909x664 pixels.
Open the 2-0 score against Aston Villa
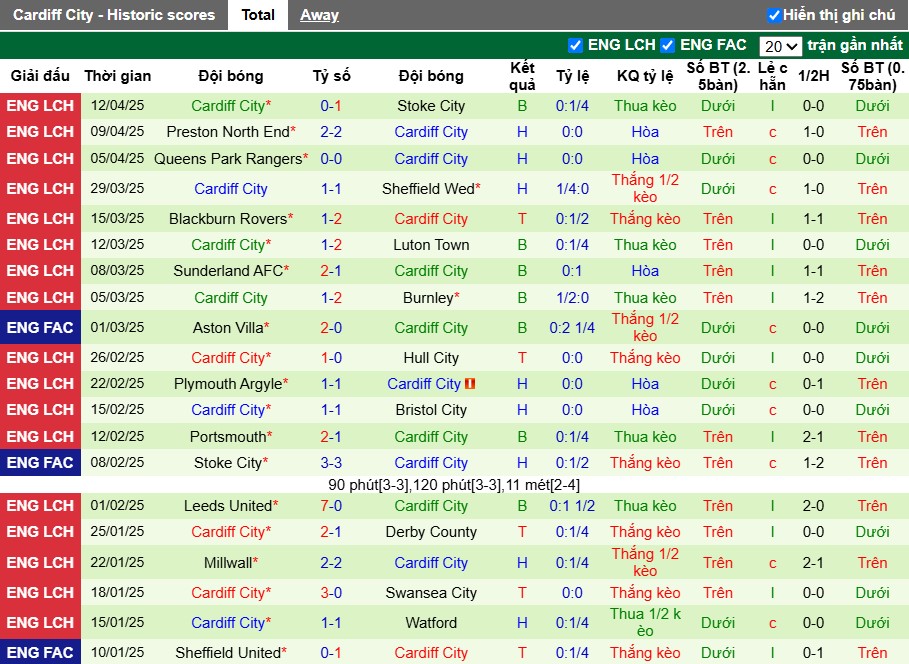(331, 328)
